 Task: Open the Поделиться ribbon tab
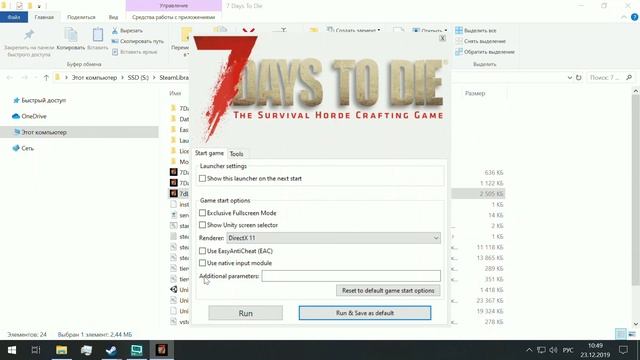click(x=81, y=17)
